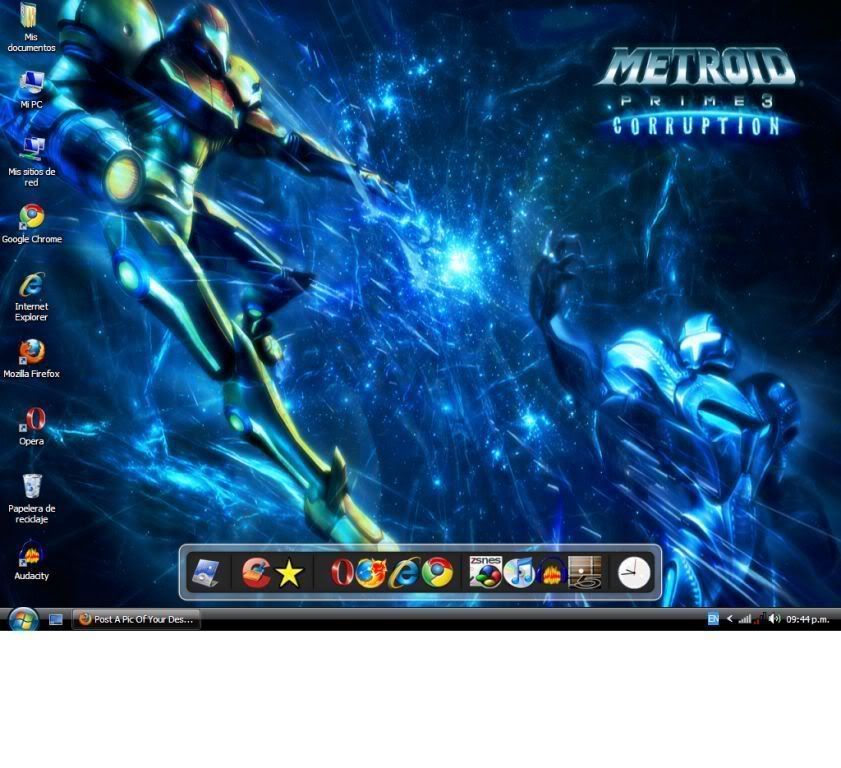Click the yellow star icon in the dock
Viewport: 841px width, 768px height.
pyautogui.click(x=289, y=574)
